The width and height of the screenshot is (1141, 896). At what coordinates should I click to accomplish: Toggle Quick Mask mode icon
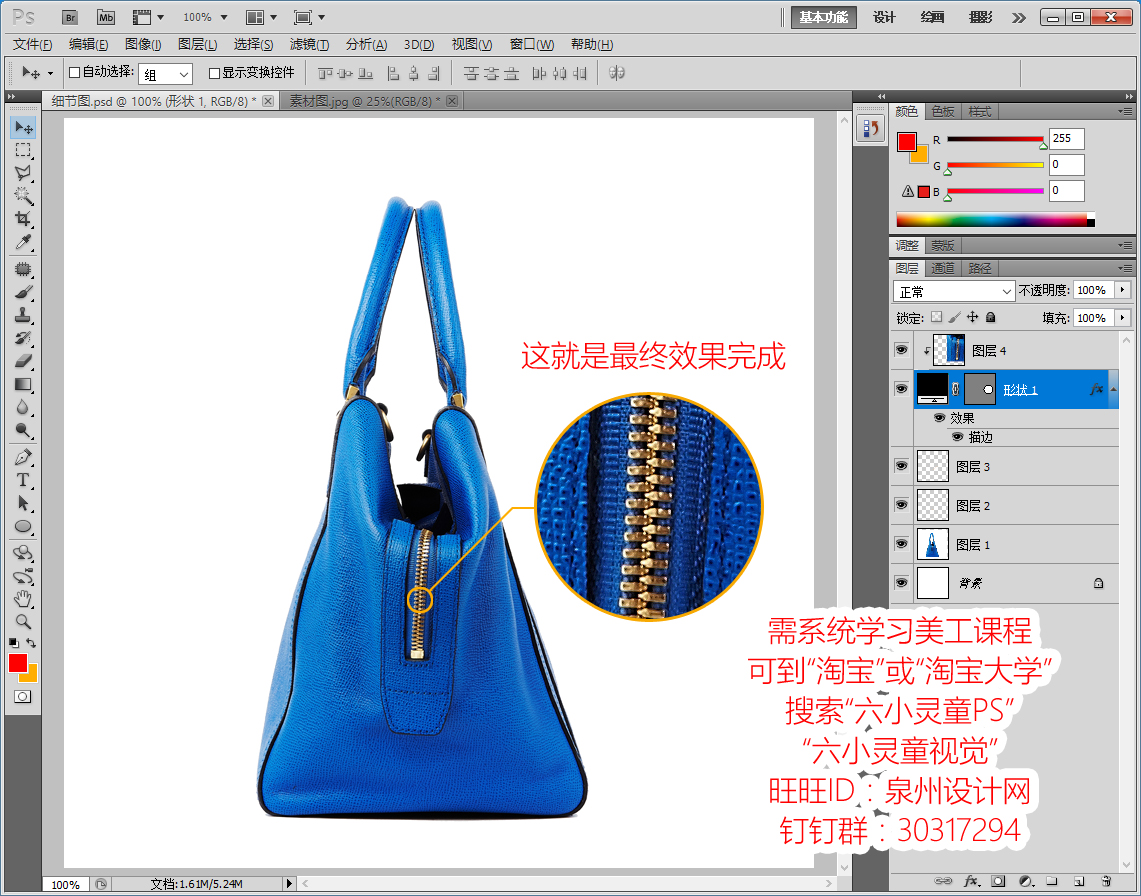[23, 697]
